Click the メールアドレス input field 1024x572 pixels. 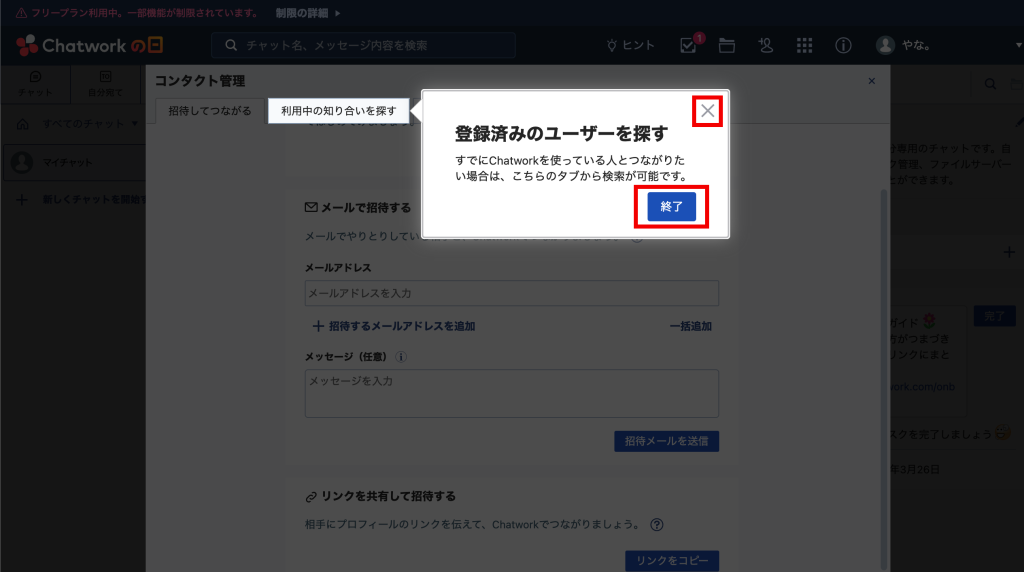(x=511, y=293)
